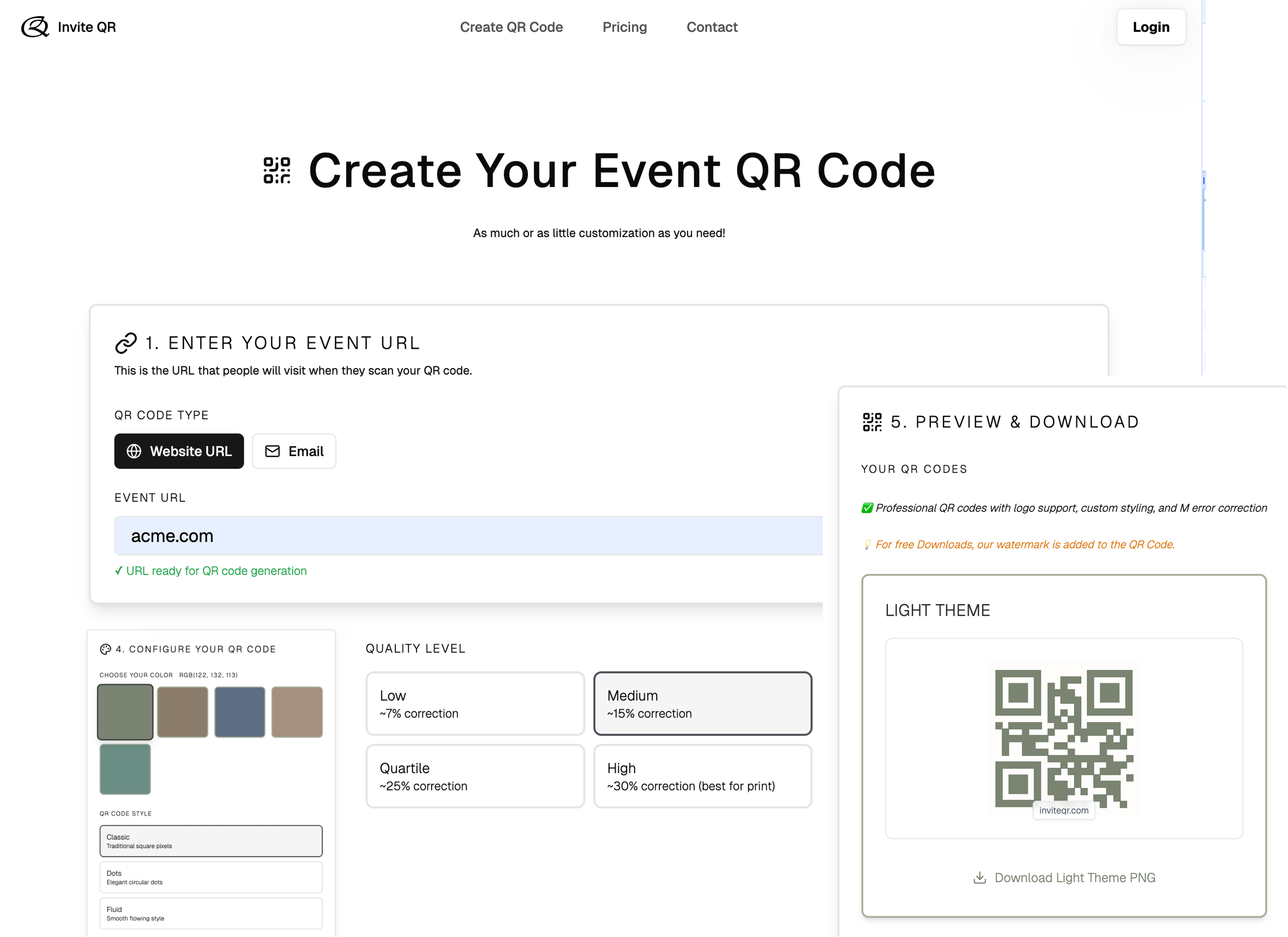The image size is (1288, 937).
Task: Select the Classic QR code style
Action: click(x=211, y=842)
